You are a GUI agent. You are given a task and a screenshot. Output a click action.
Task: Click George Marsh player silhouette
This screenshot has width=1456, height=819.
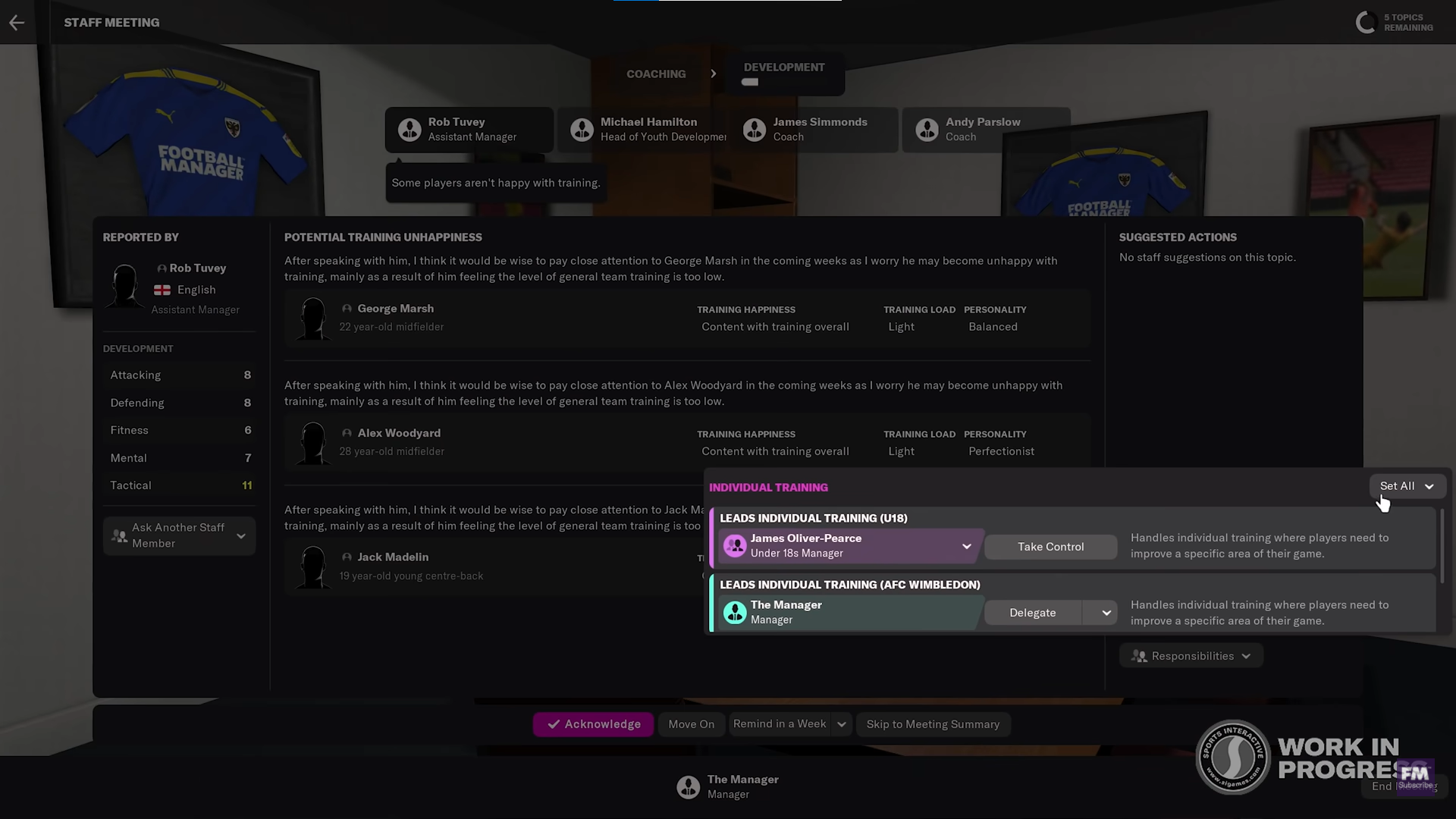tap(312, 318)
